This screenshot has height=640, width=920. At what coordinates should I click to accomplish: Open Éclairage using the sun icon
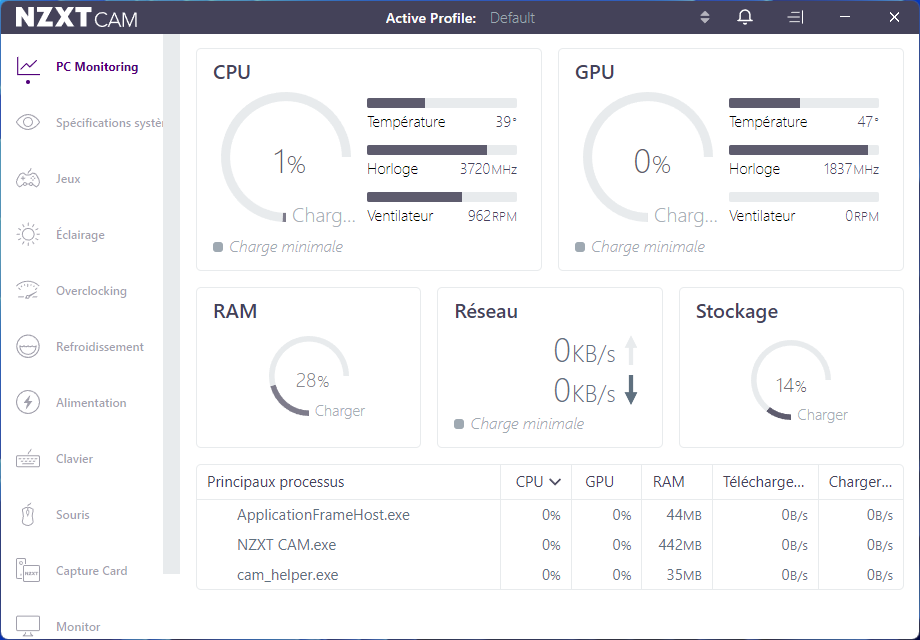coord(28,235)
